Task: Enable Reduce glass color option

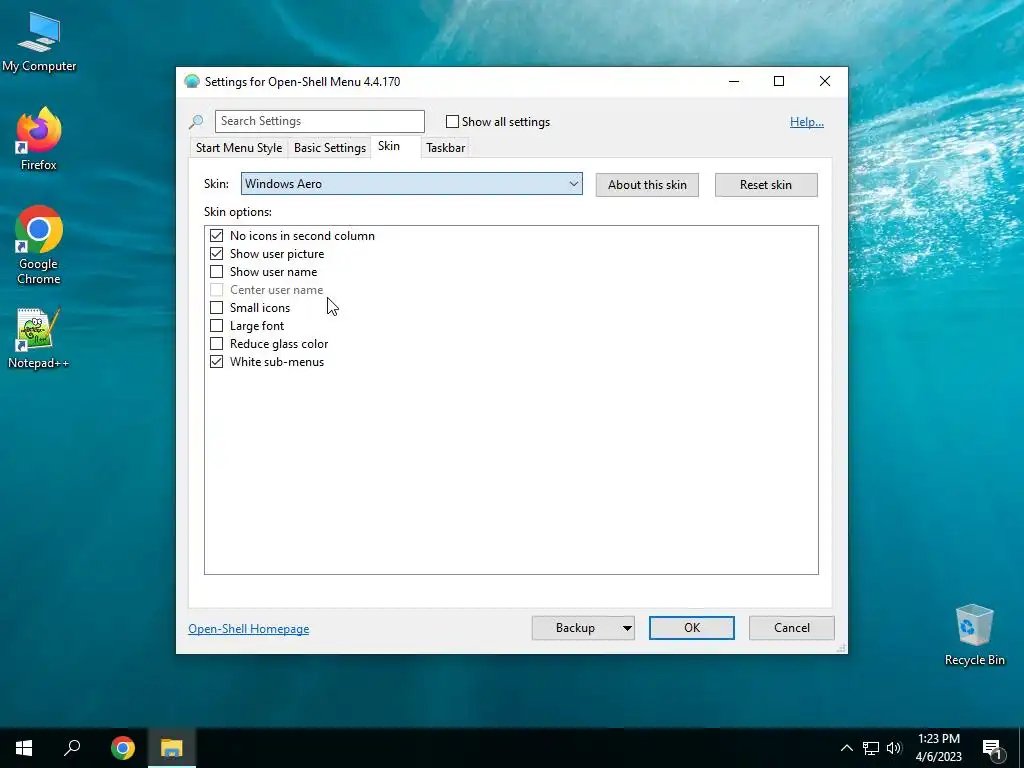Action: coord(216,344)
